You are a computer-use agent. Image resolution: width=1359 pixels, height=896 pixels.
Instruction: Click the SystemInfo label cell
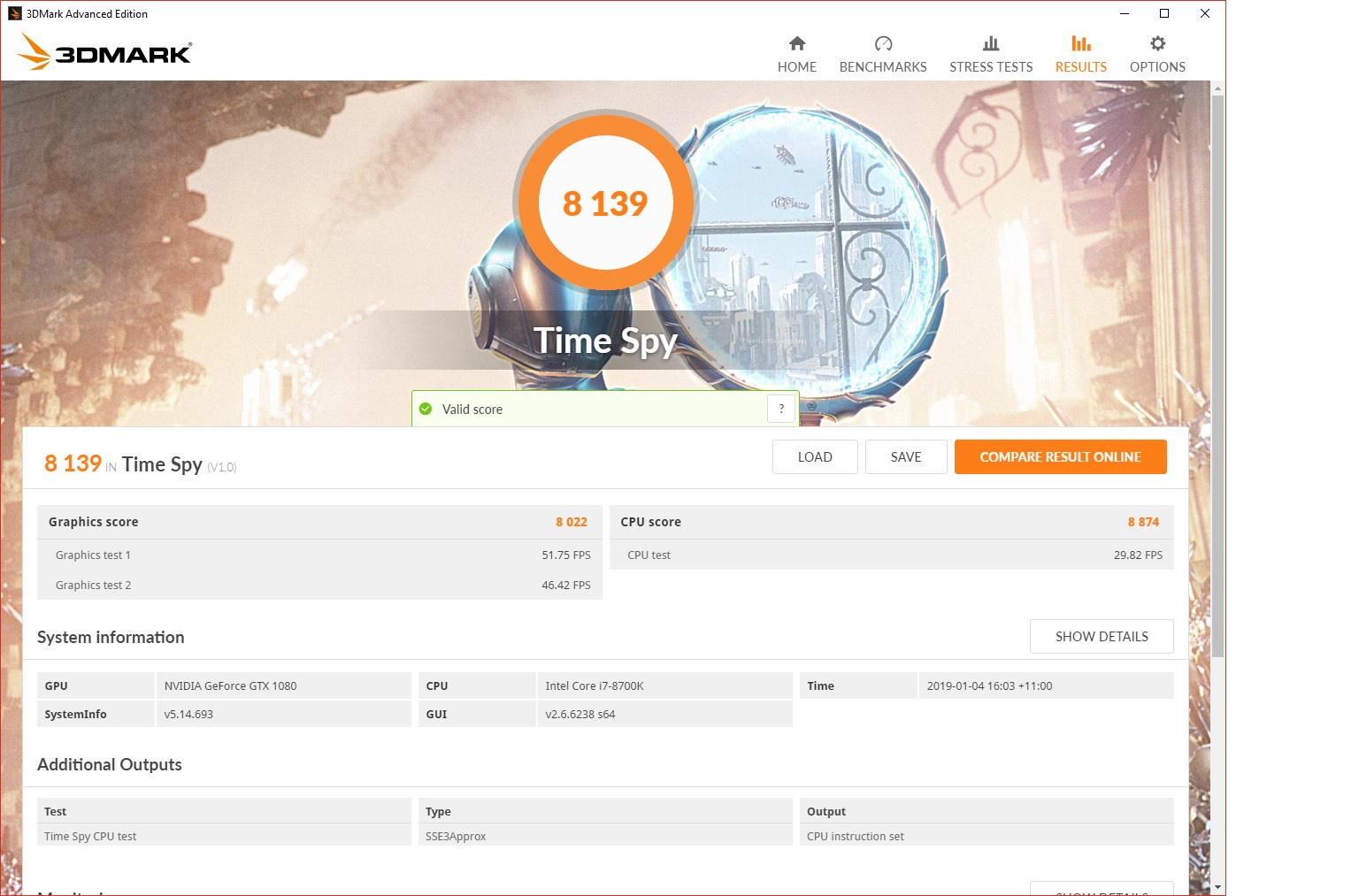tap(96, 714)
